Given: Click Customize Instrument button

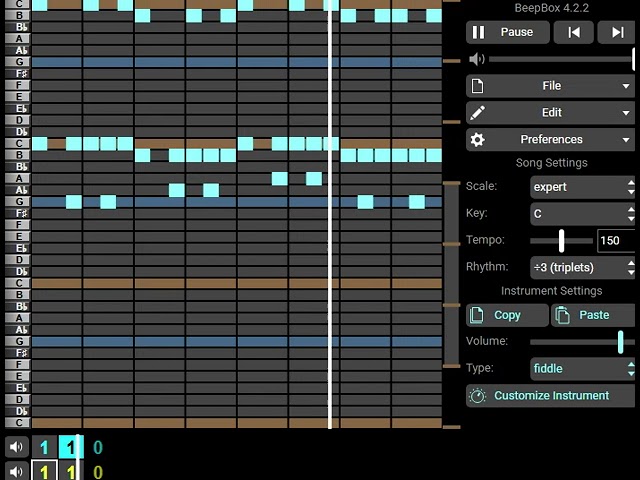Looking at the screenshot, I should pyautogui.click(x=550, y=396).
